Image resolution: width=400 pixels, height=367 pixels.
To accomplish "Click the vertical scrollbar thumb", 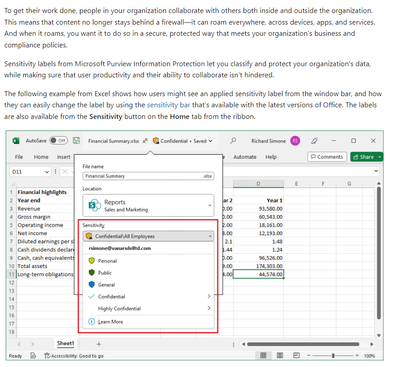I will point(379,253).
